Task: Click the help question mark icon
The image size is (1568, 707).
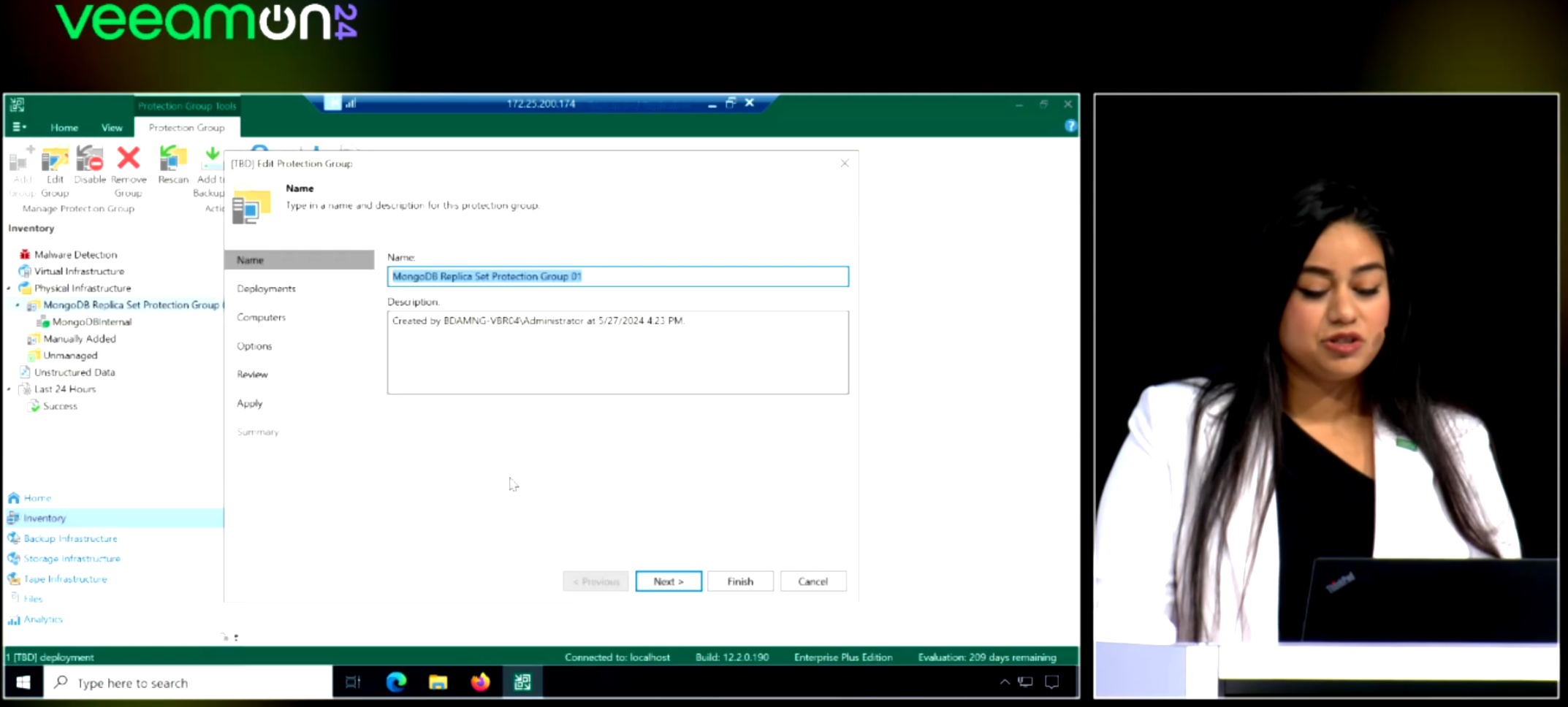Action: [x=1070, y=126]
